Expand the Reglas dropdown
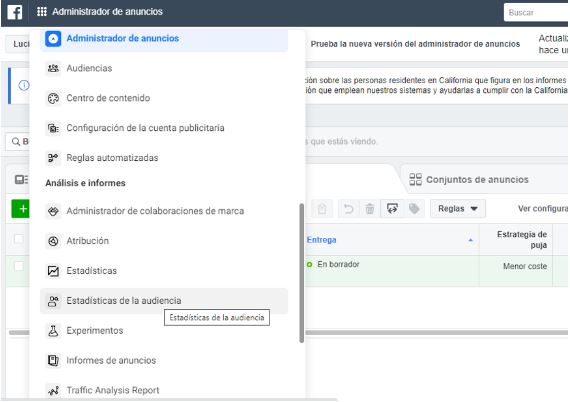The image size is (570, 402). coord(458,209)
